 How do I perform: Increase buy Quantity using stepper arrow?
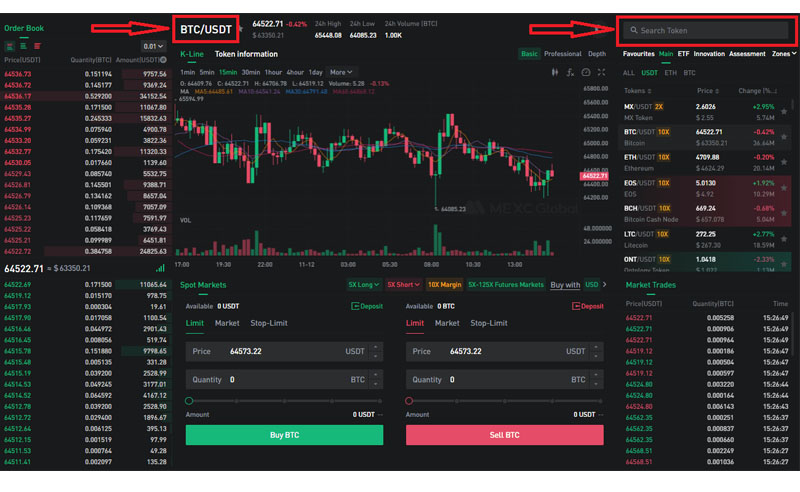pos(376,376)
